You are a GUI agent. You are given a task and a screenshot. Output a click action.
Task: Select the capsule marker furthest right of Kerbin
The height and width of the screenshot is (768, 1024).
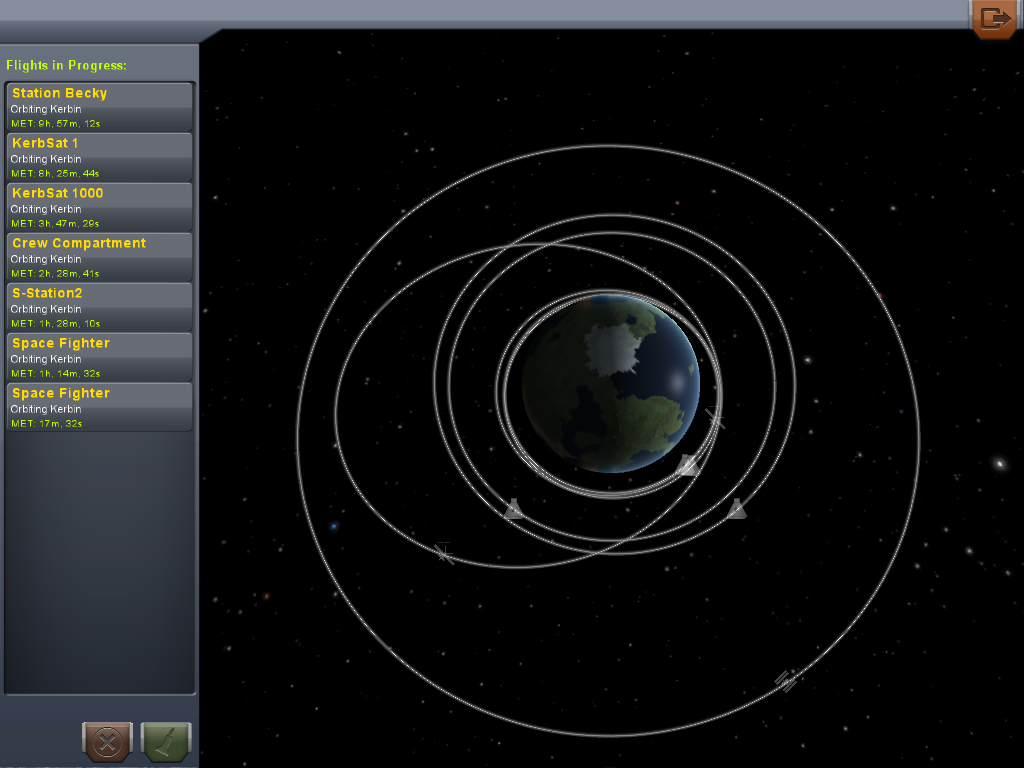coord(737,509)
